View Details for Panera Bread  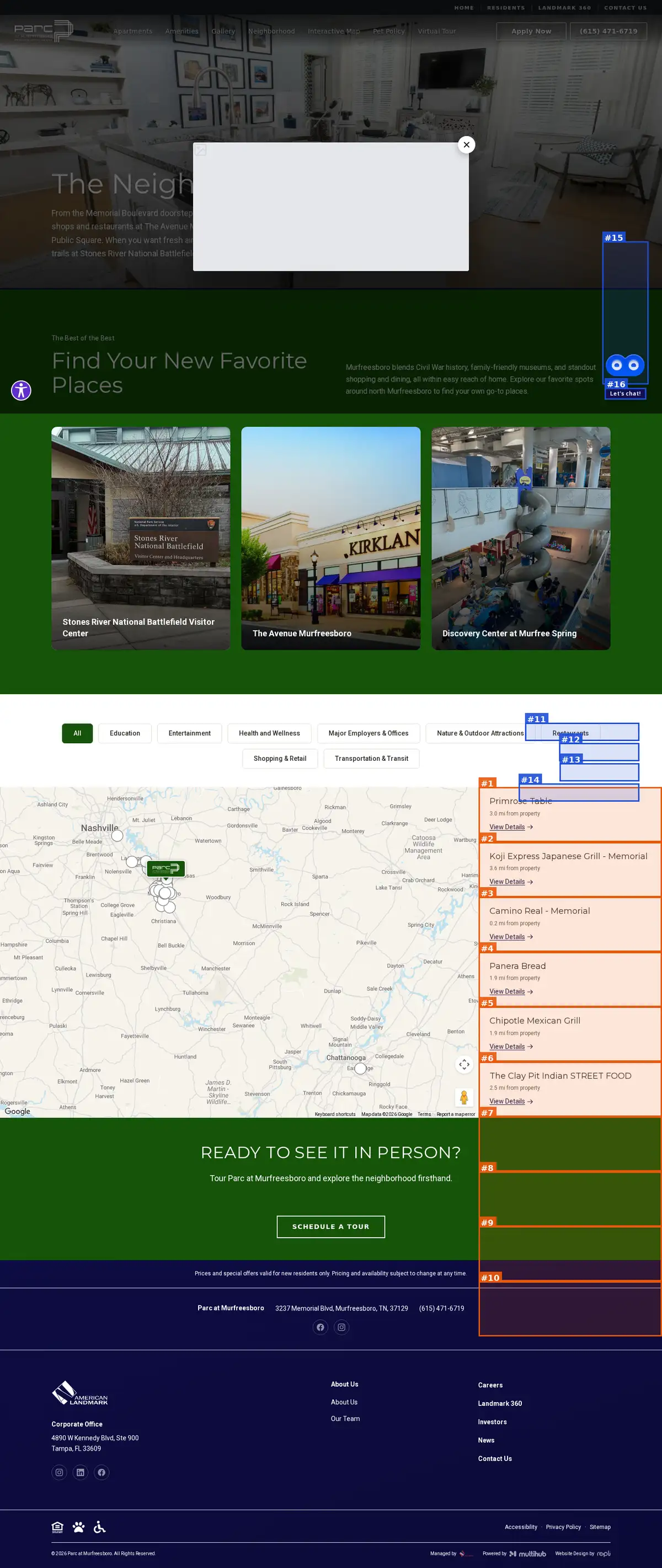pos(511,991)
